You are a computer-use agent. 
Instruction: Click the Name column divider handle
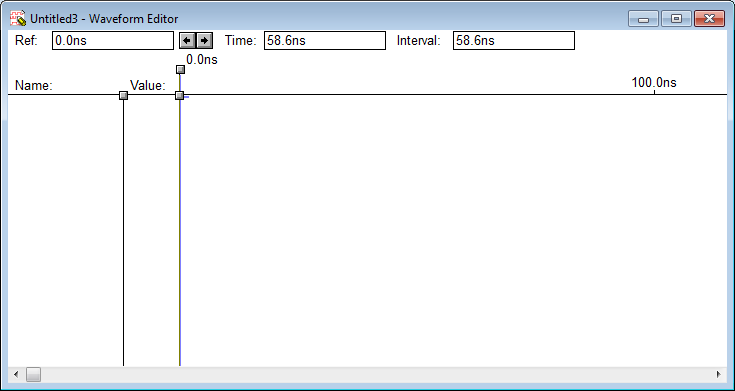coord(123,95)
